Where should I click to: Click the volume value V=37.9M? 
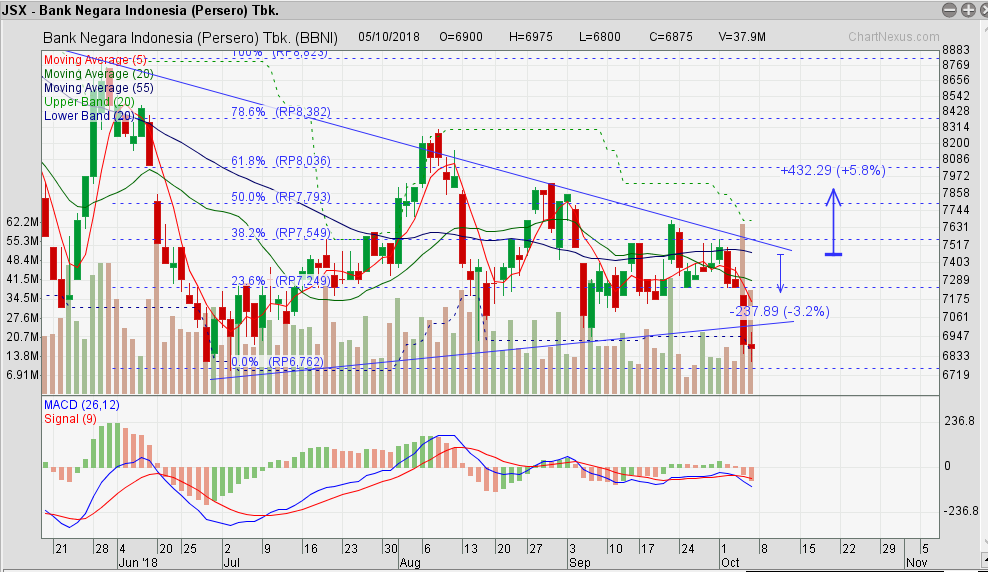742,37
